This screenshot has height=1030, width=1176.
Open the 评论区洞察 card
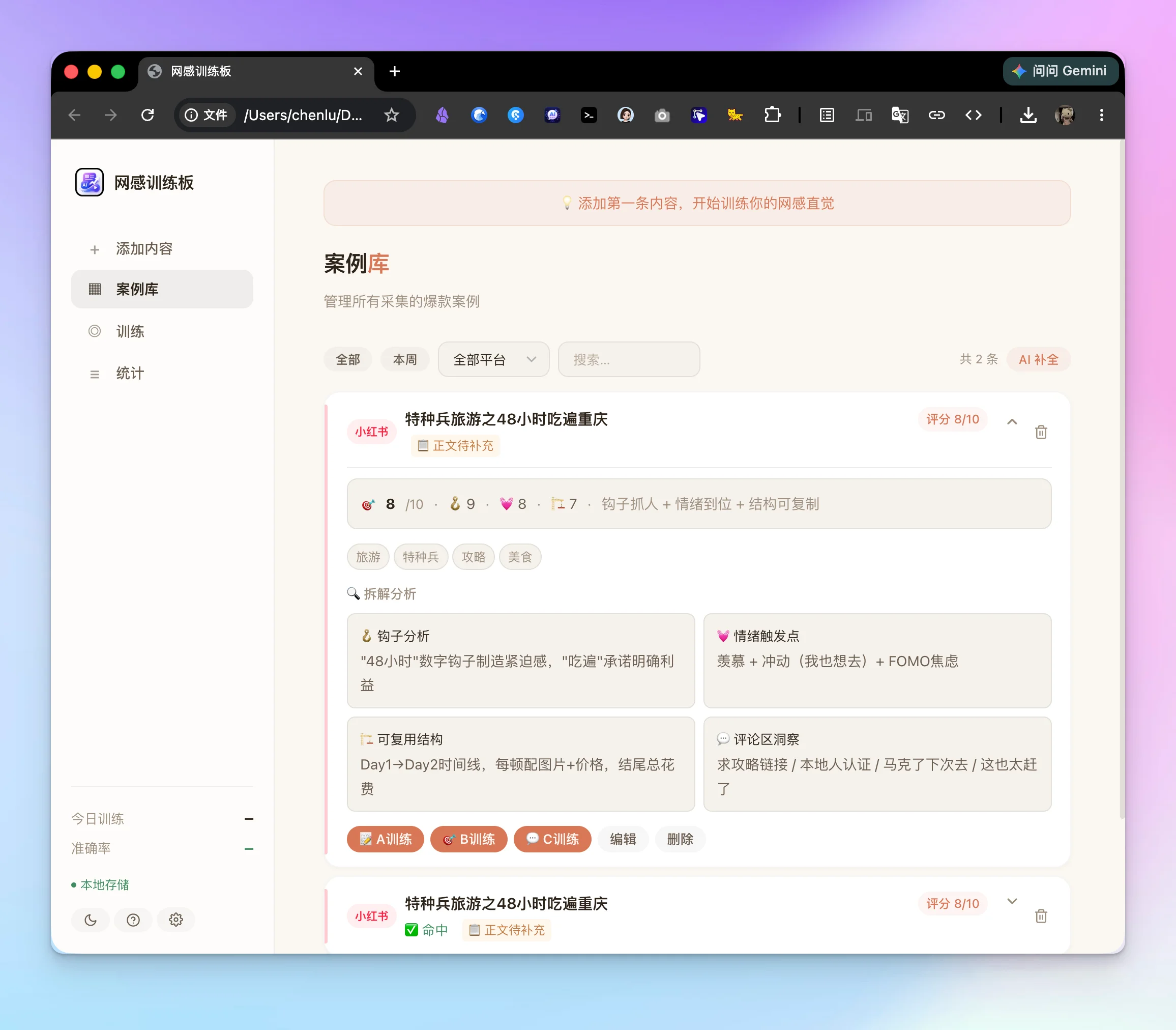877,764
